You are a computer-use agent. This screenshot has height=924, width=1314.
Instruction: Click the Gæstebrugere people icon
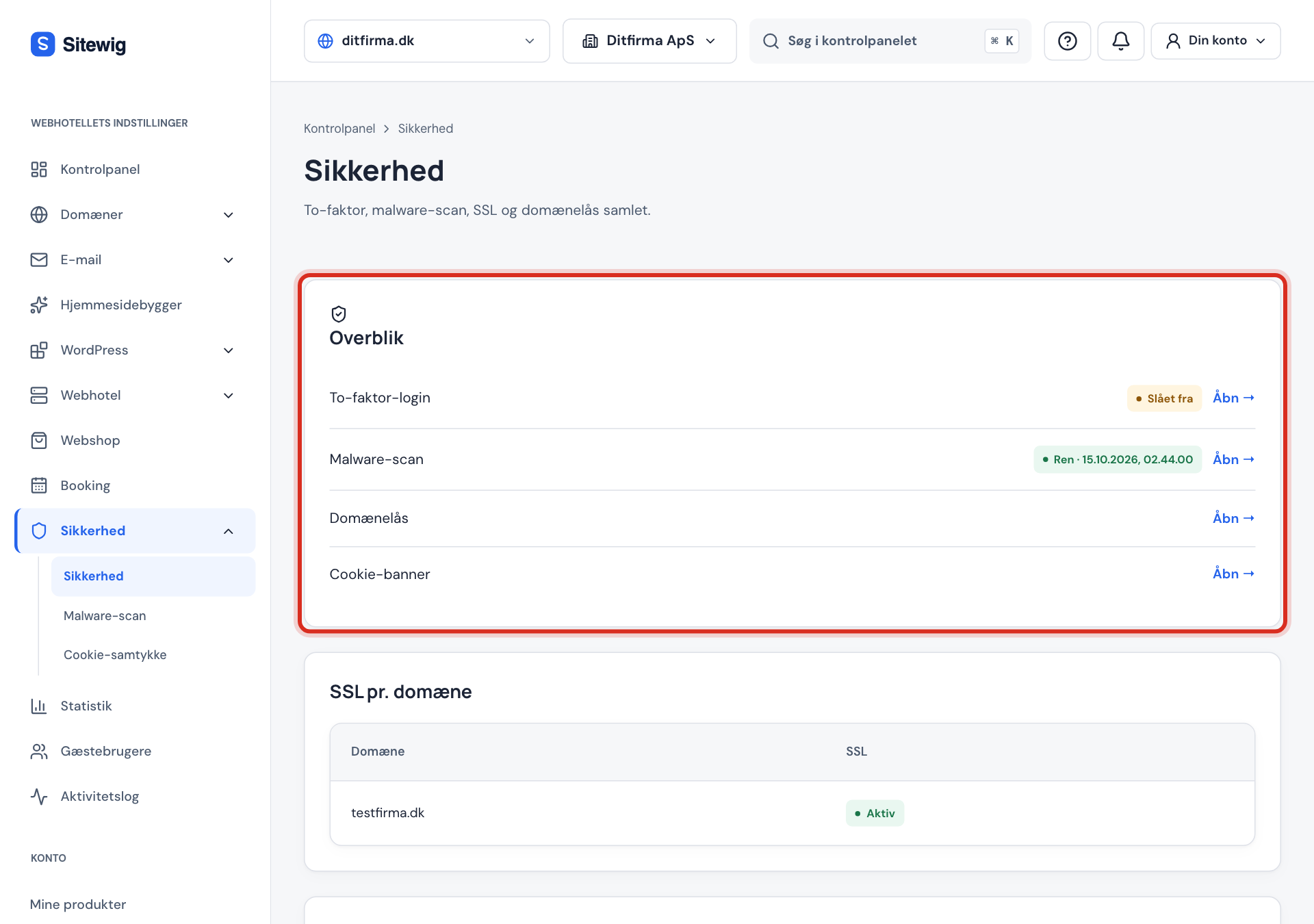(39, 751)
